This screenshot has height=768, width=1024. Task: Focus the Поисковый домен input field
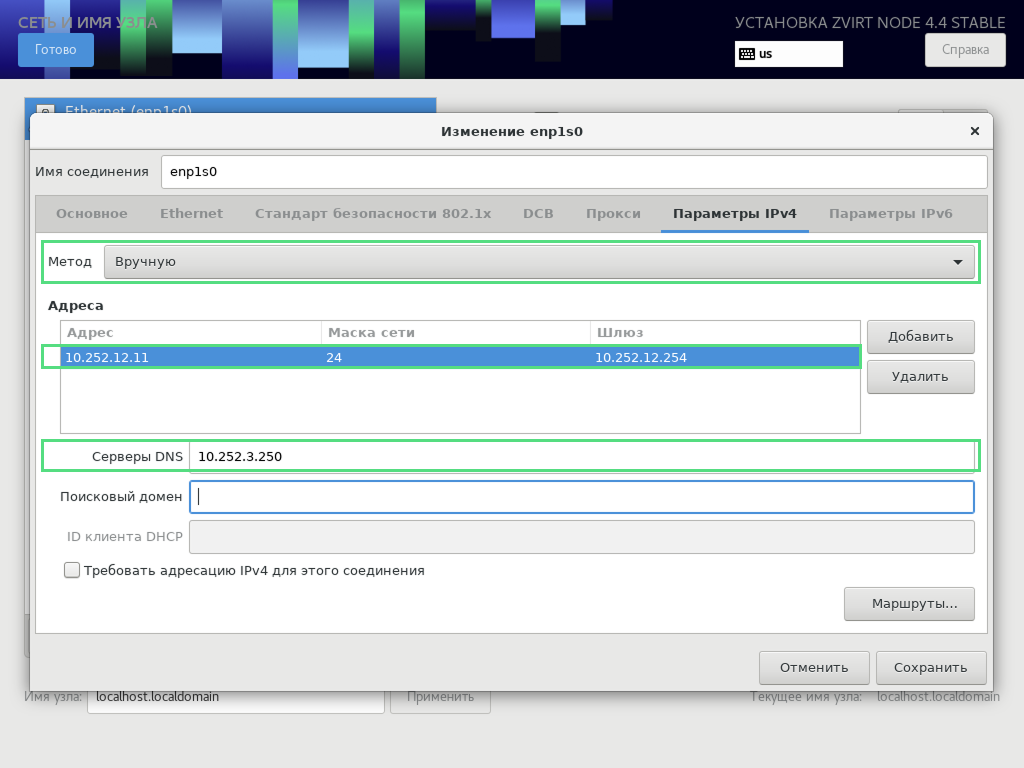tap(582, 497)
